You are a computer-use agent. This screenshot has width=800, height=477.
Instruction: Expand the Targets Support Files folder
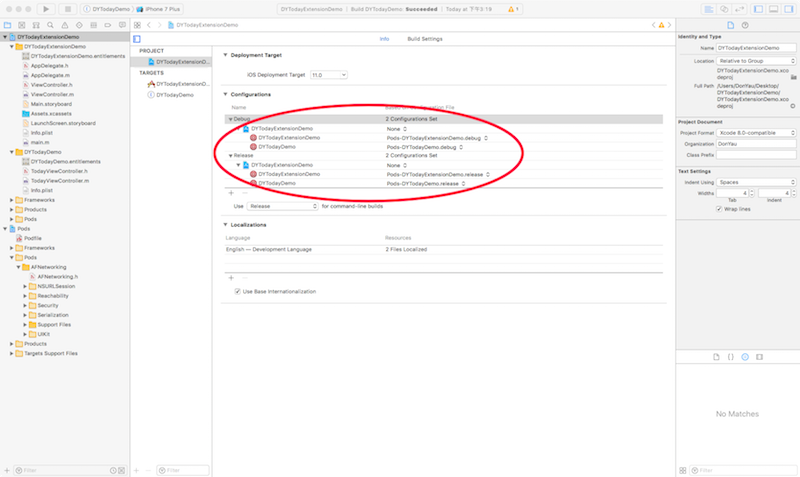[12, 354]
